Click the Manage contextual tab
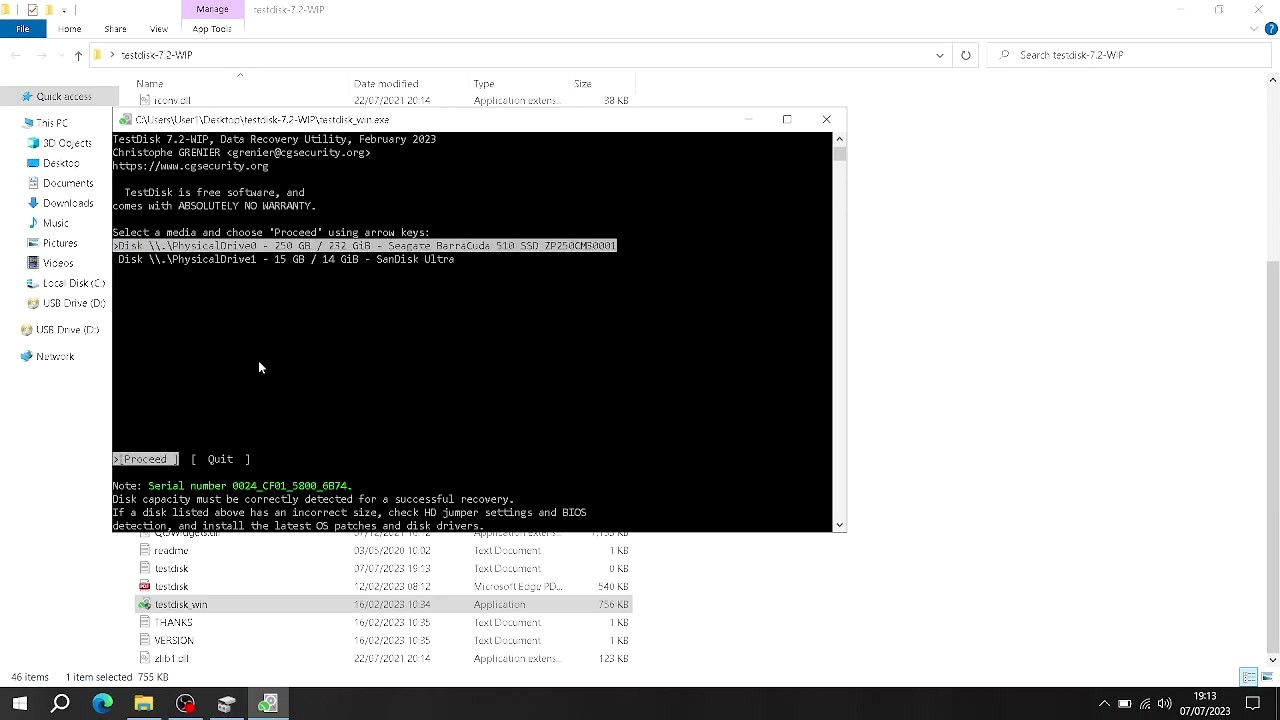The image size is (1280, 720). [212, 9]
